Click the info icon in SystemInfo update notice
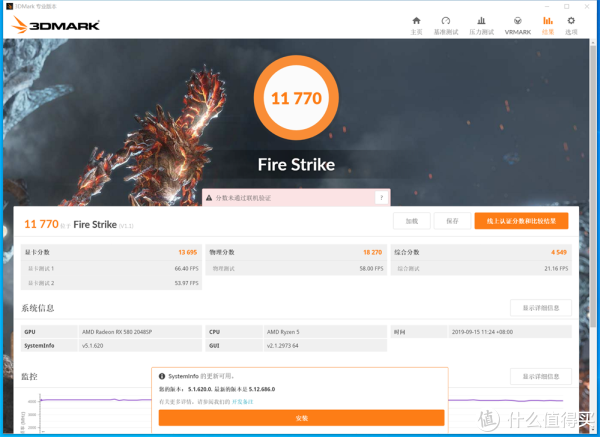The image size is (600, 437). tap(162, 376)
